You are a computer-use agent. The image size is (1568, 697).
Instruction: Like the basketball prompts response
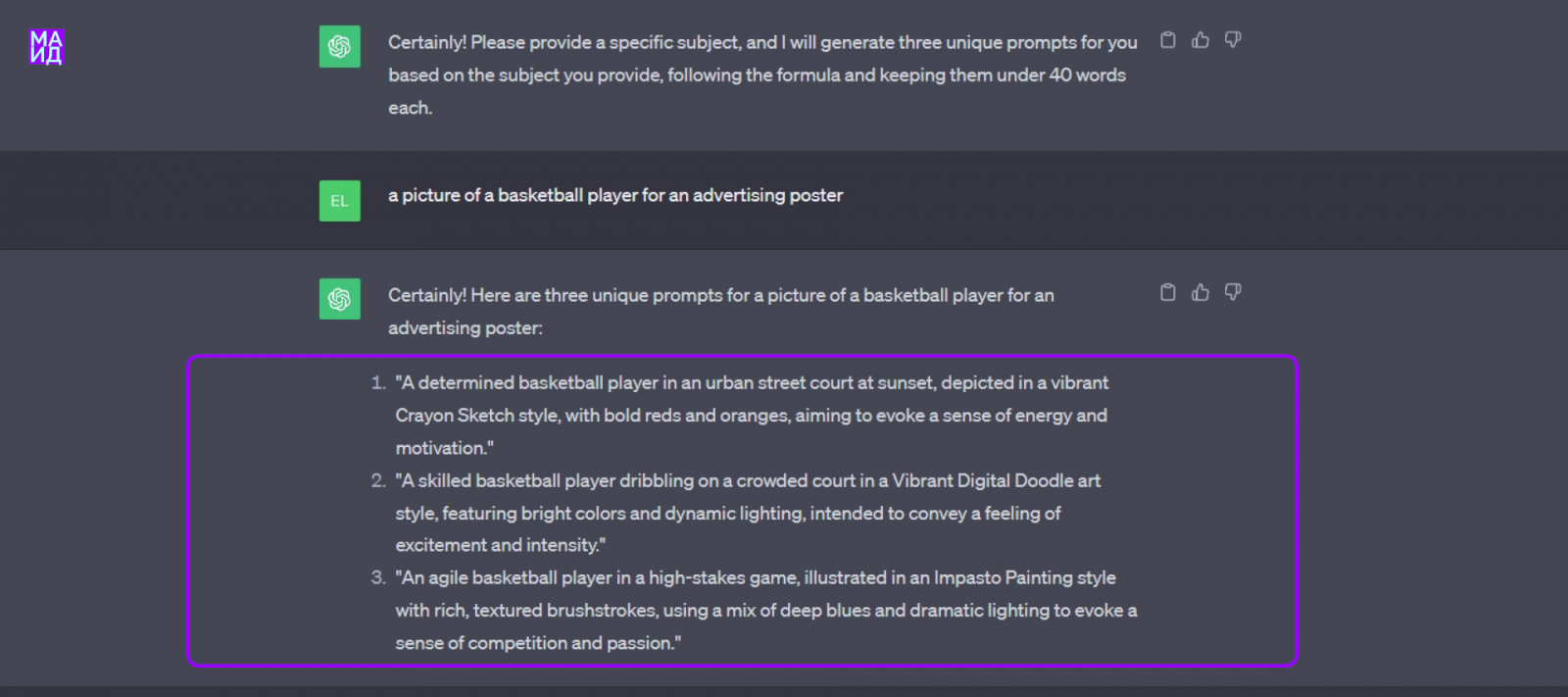pos(1200,292)
